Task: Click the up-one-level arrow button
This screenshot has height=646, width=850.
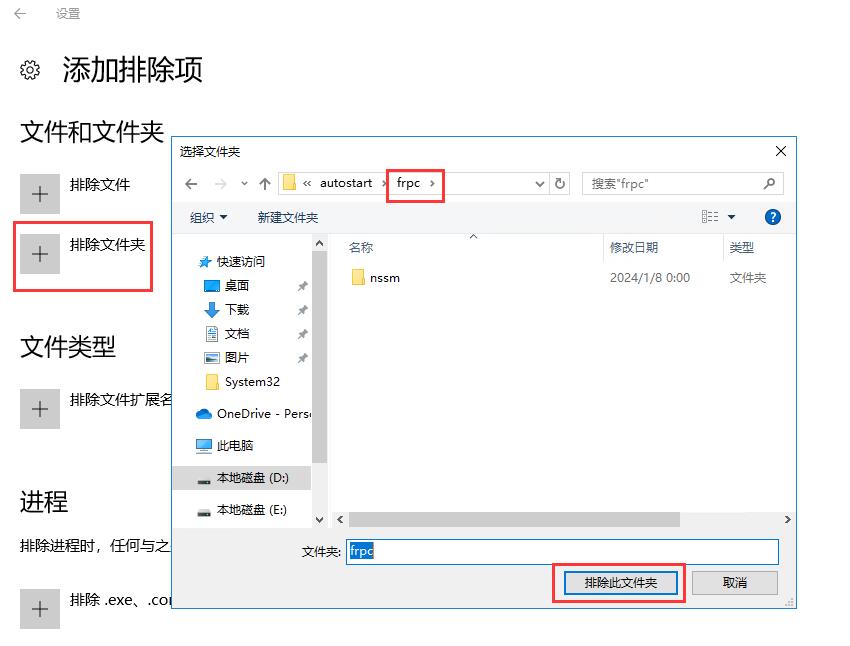Action: (x=264, y=184)
